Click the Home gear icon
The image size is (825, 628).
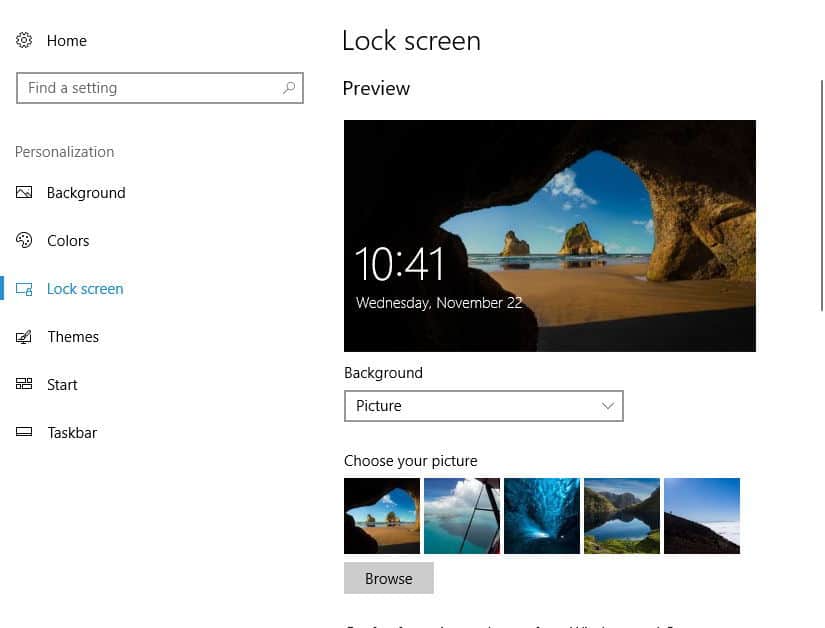point(24,40)
